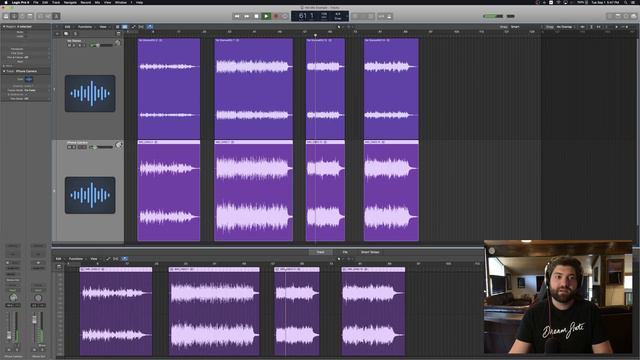This screenshot has height=360, width=640.
Task: Open List Editors from control bar
Action: click(610, 16)
